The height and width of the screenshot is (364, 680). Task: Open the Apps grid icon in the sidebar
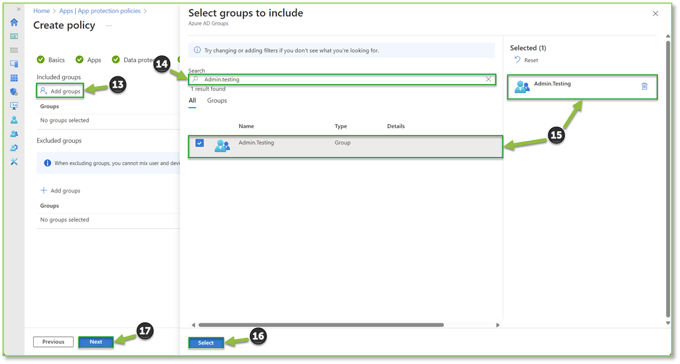click(14, 78)
